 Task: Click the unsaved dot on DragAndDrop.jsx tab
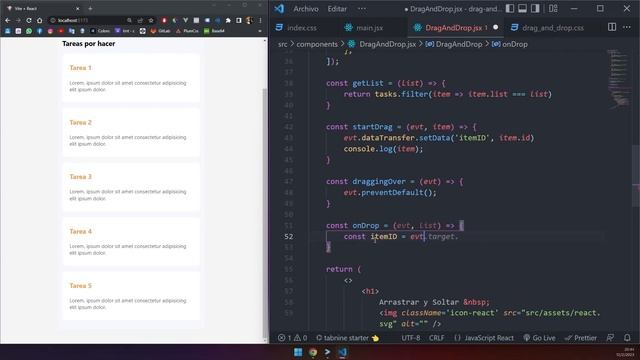coord(496,27)
